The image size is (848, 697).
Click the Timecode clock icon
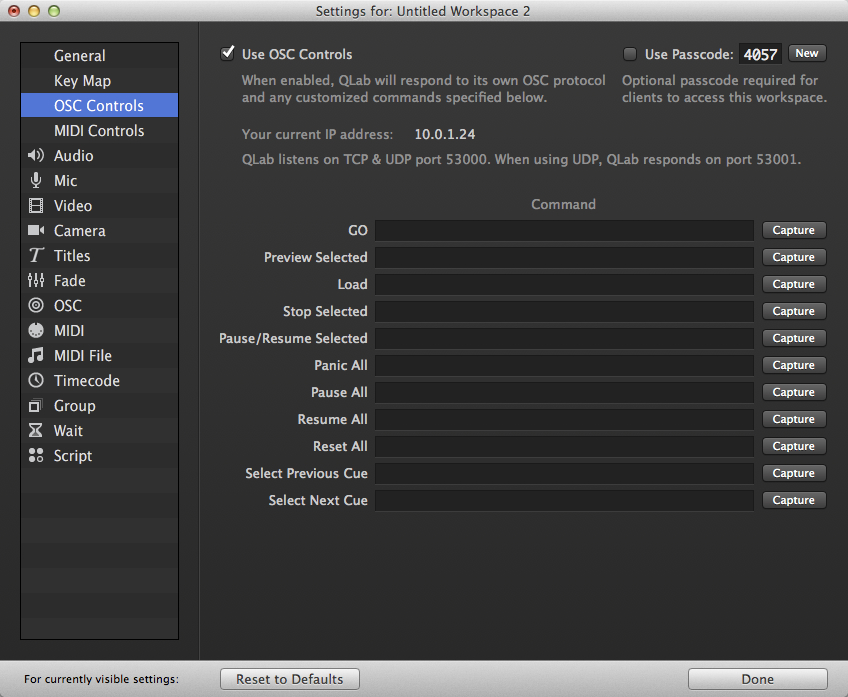click(36, 381)
